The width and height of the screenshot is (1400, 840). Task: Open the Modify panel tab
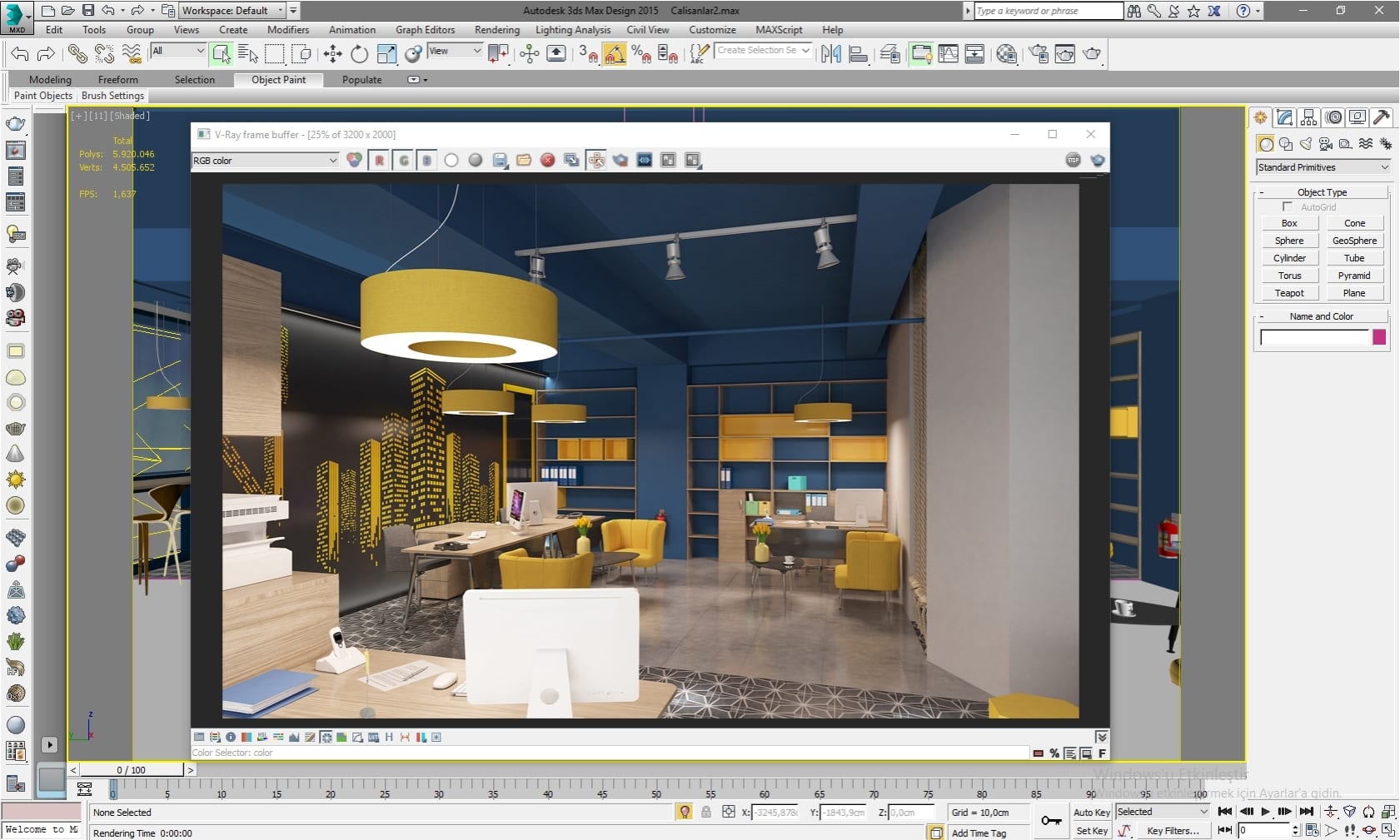(1284, 117)
